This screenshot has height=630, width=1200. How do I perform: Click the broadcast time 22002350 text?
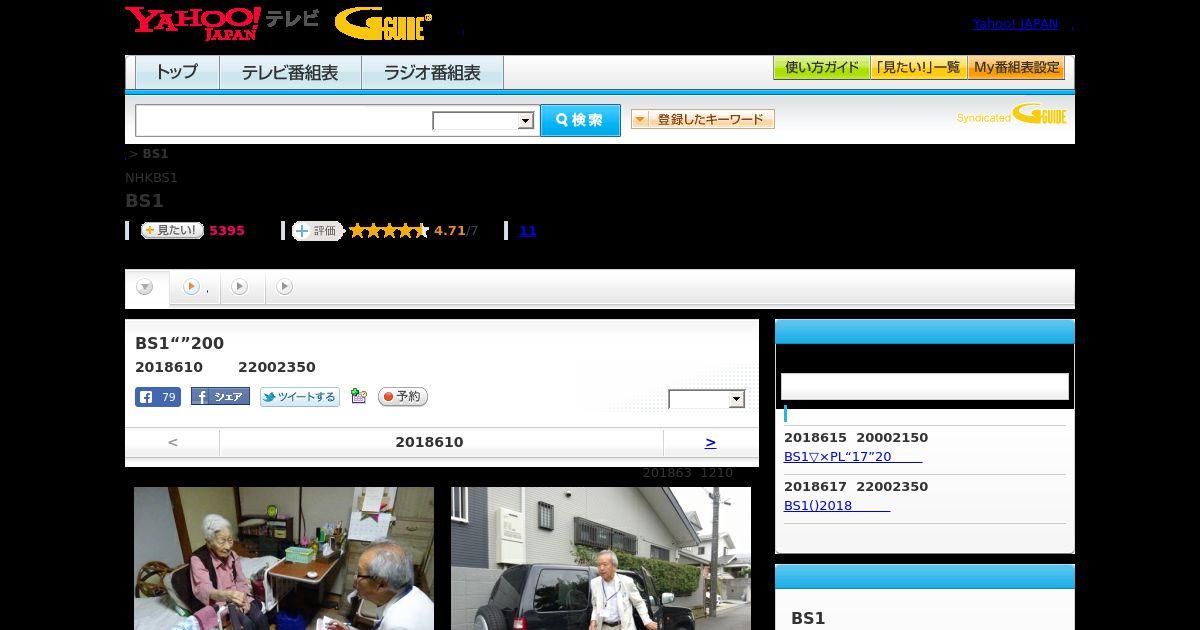click(x=277, y=368)
